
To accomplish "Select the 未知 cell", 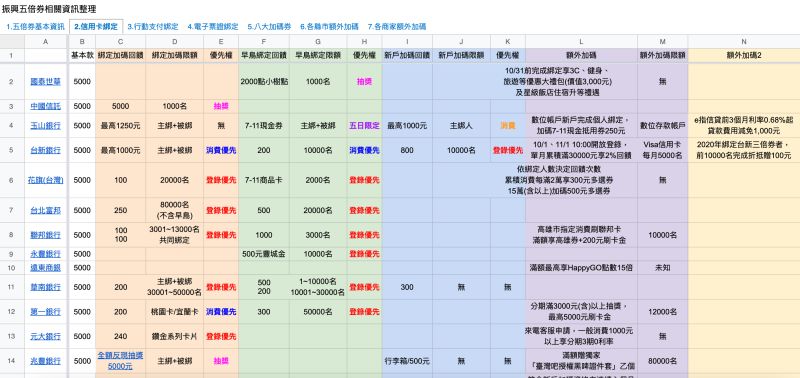I will pyautogui.click(x=662, y=268).
